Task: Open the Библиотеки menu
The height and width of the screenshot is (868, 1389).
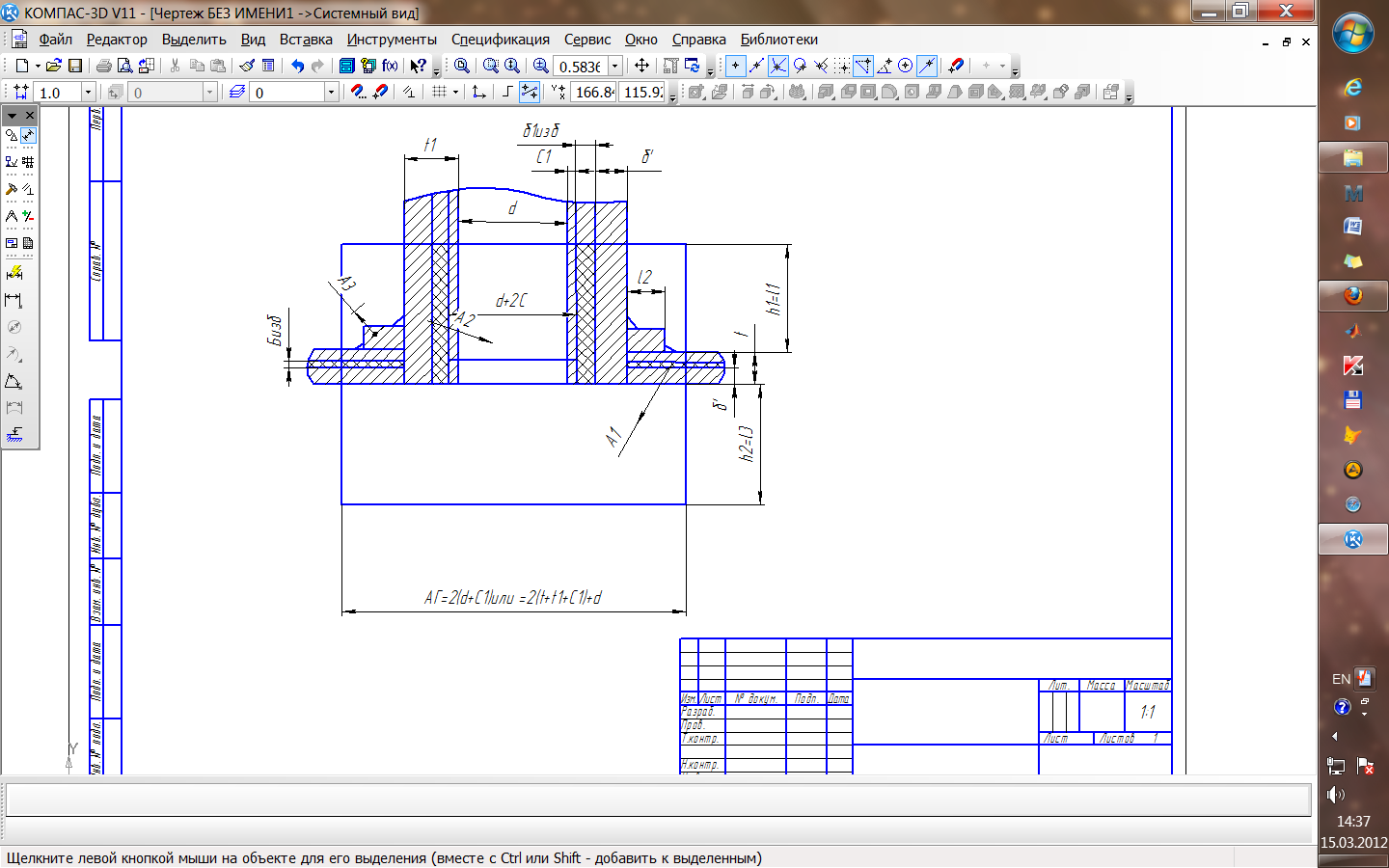Action: [x=778, y=40]
